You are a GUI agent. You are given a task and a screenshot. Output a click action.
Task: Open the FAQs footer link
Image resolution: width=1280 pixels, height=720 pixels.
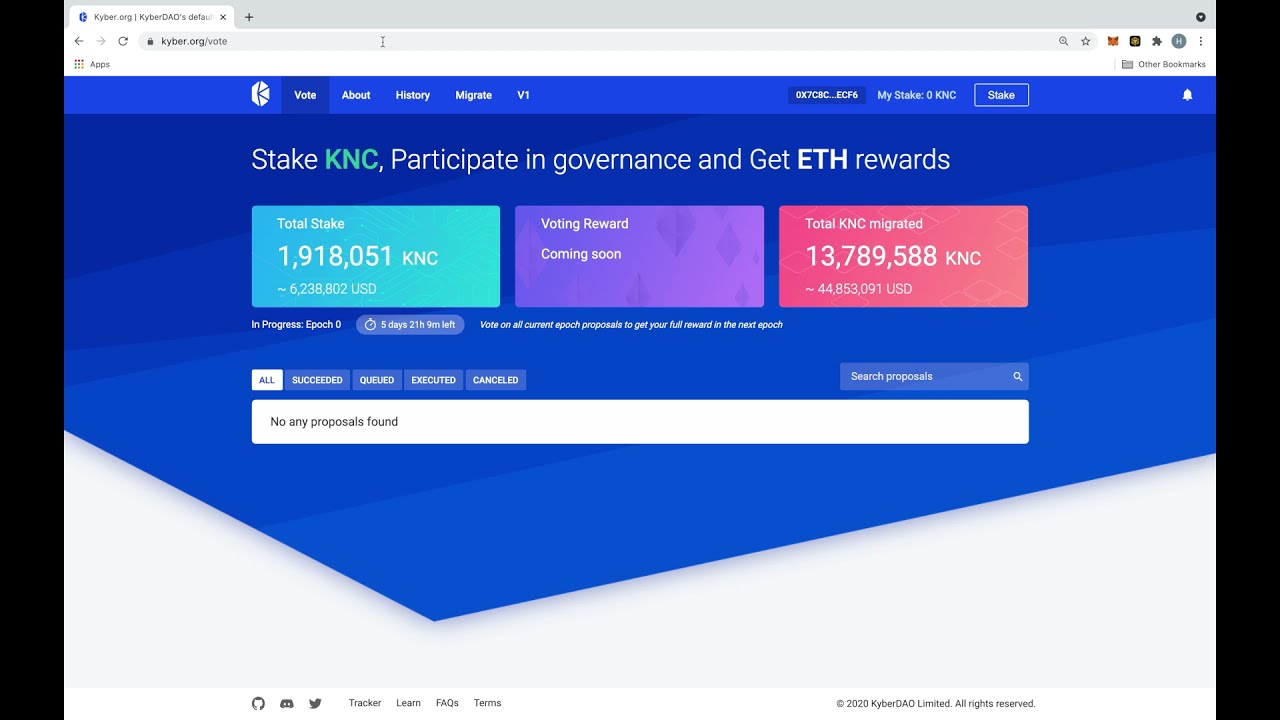point(447,703)
